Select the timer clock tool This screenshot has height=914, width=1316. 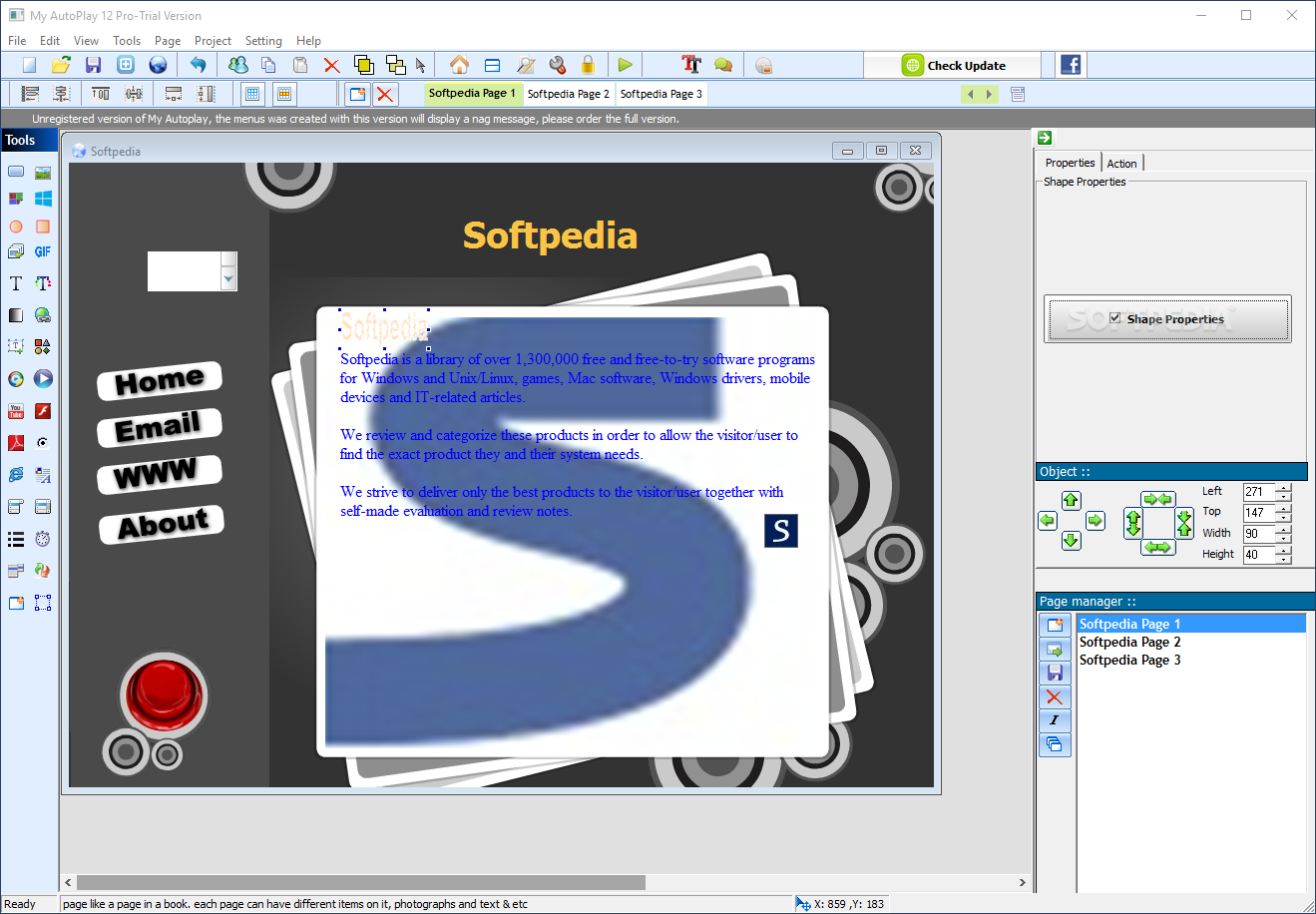point(43,539)
